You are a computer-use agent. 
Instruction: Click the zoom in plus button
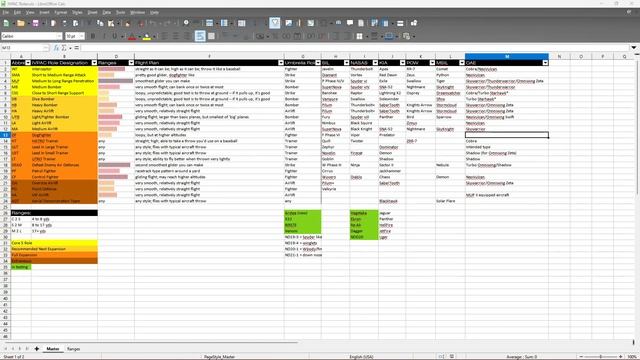(620, 357)
